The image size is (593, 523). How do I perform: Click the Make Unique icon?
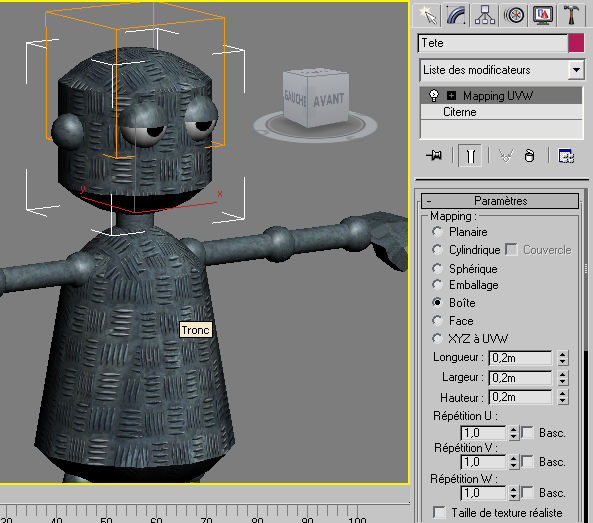coord(506,155)
